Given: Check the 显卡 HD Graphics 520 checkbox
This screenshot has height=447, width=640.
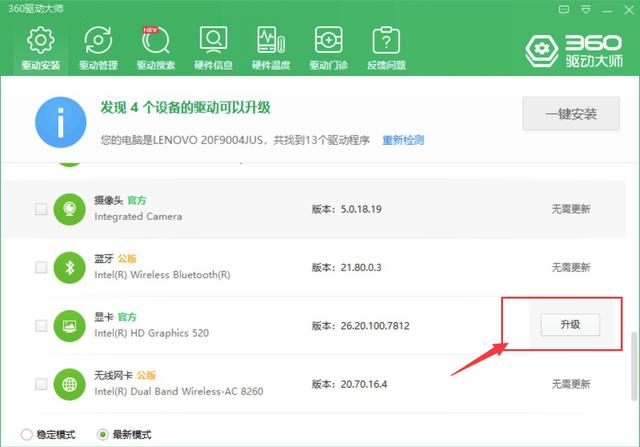Looking at the screenshot, I should tap(41, 326).
